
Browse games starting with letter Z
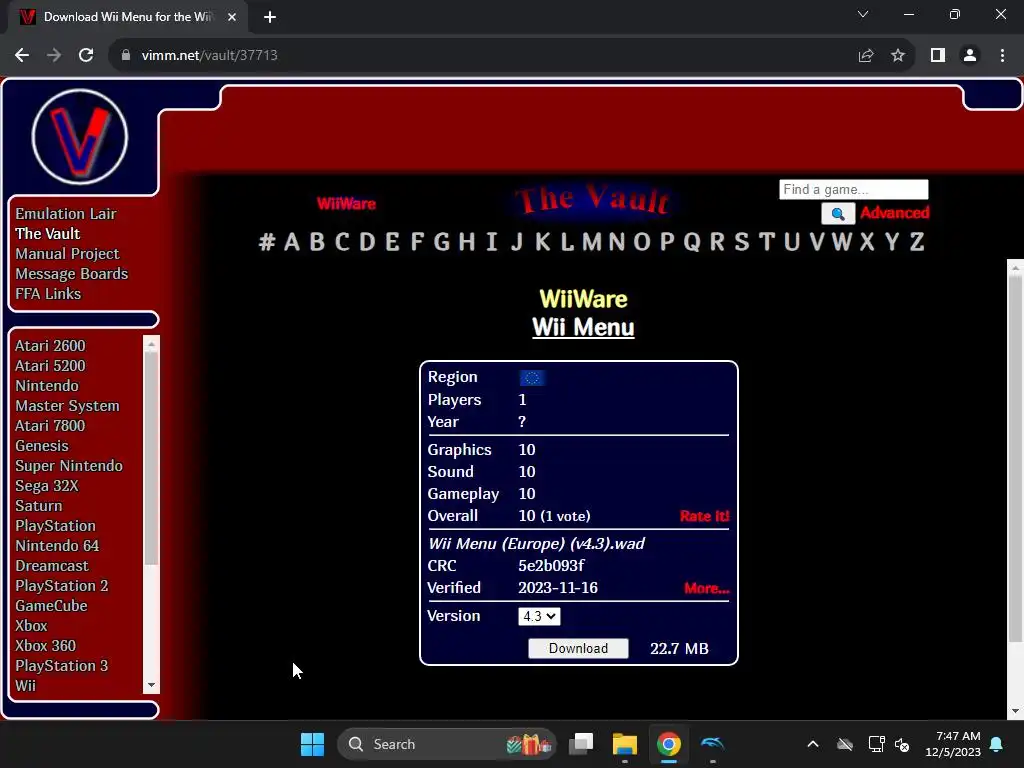[x=917, y=242]
